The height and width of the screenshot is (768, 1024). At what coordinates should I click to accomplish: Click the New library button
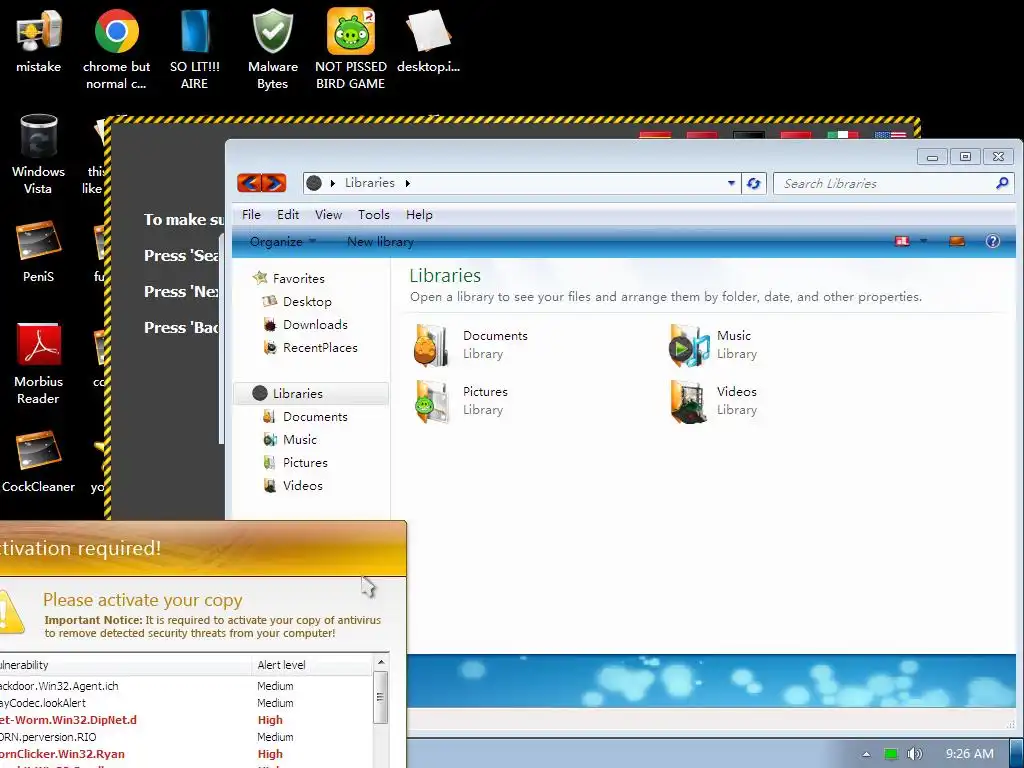click(380, 242)
